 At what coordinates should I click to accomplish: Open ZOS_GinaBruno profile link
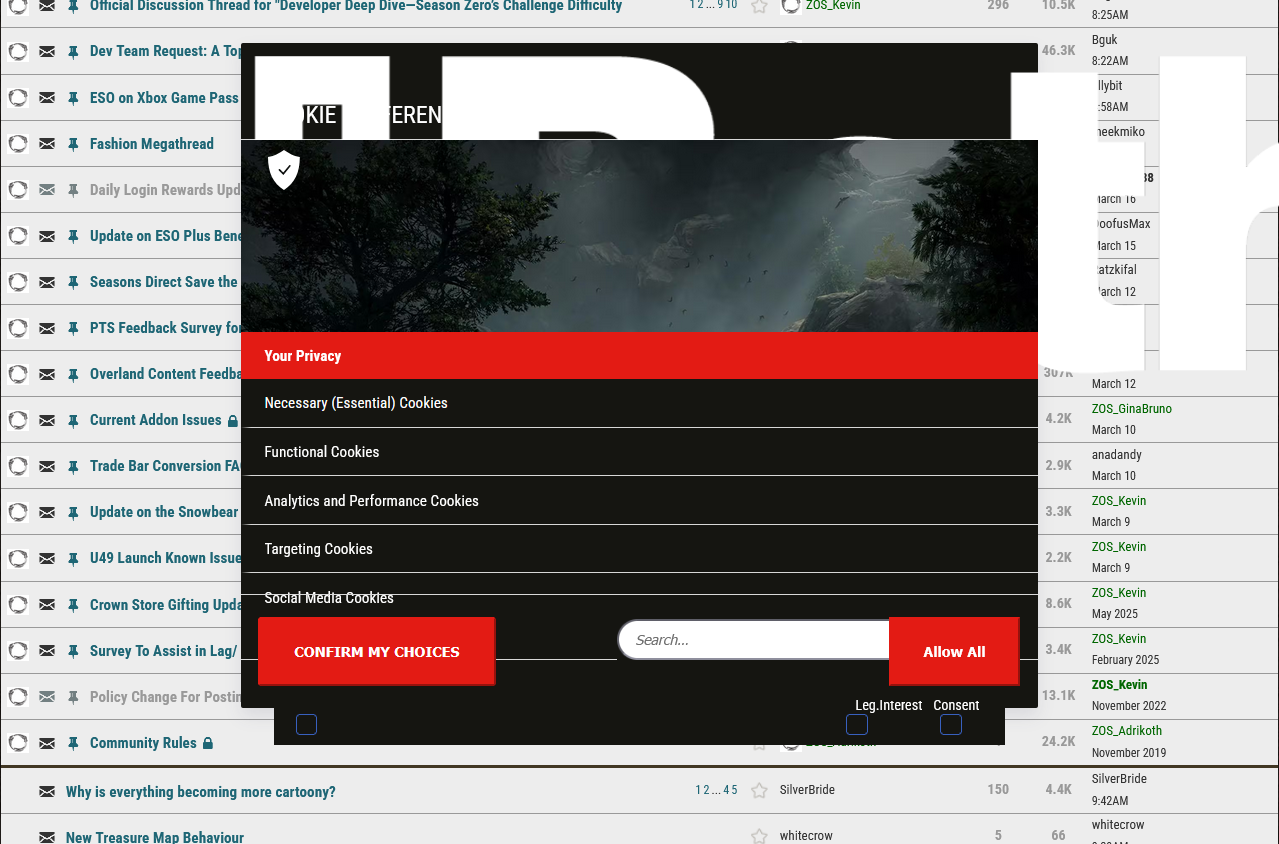click(1132, 409)
